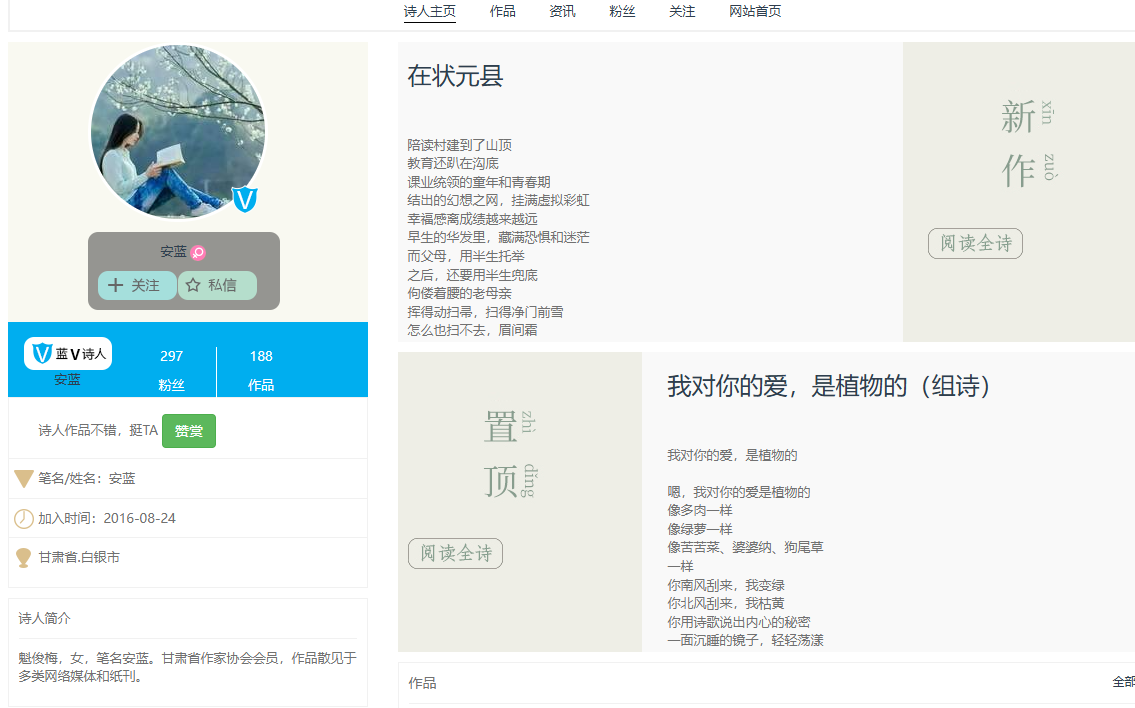Click the 蓝V诗人 badge
The width and height of the screenshot is (1135, 708).
(68, 354)
